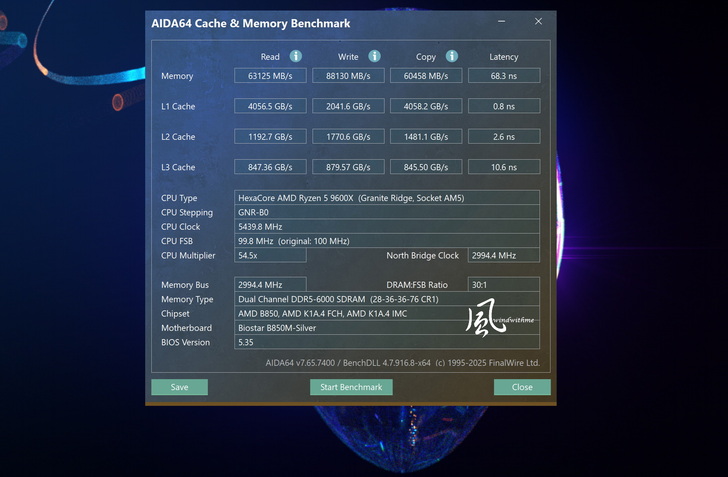This screenshot has width=728, height=477.
Task: Select the Motherboard Biostar B850M-Silver field
Action: coord(387,328)
